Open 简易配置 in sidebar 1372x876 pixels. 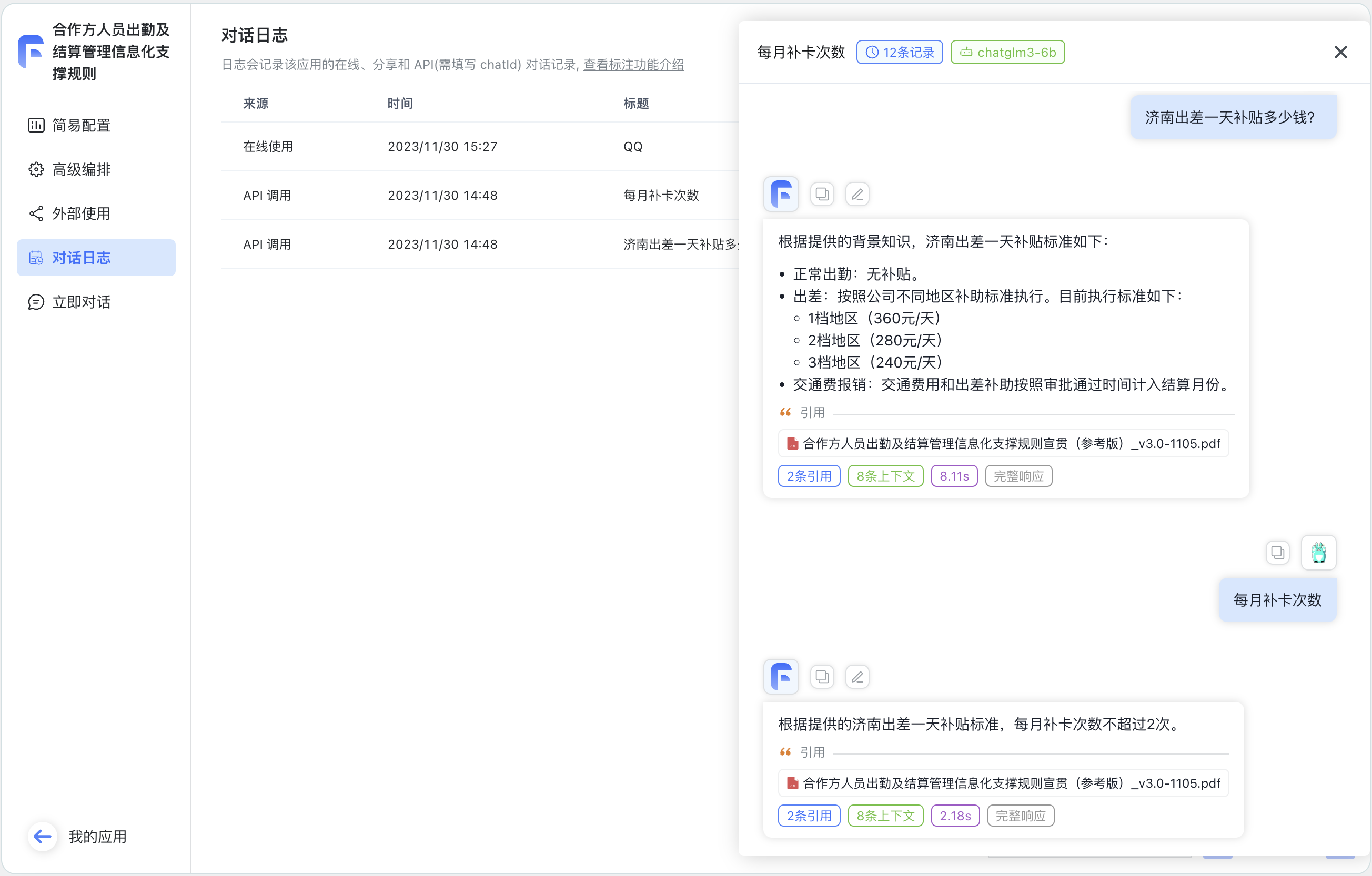click(x=81, y=125)
